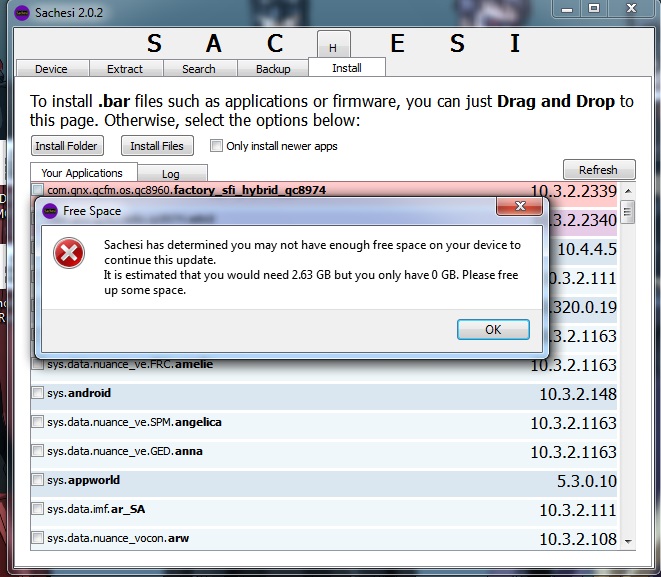Click the application list scrollbar thumb
The width and height of the screenshot is (661, 577).
628,211
